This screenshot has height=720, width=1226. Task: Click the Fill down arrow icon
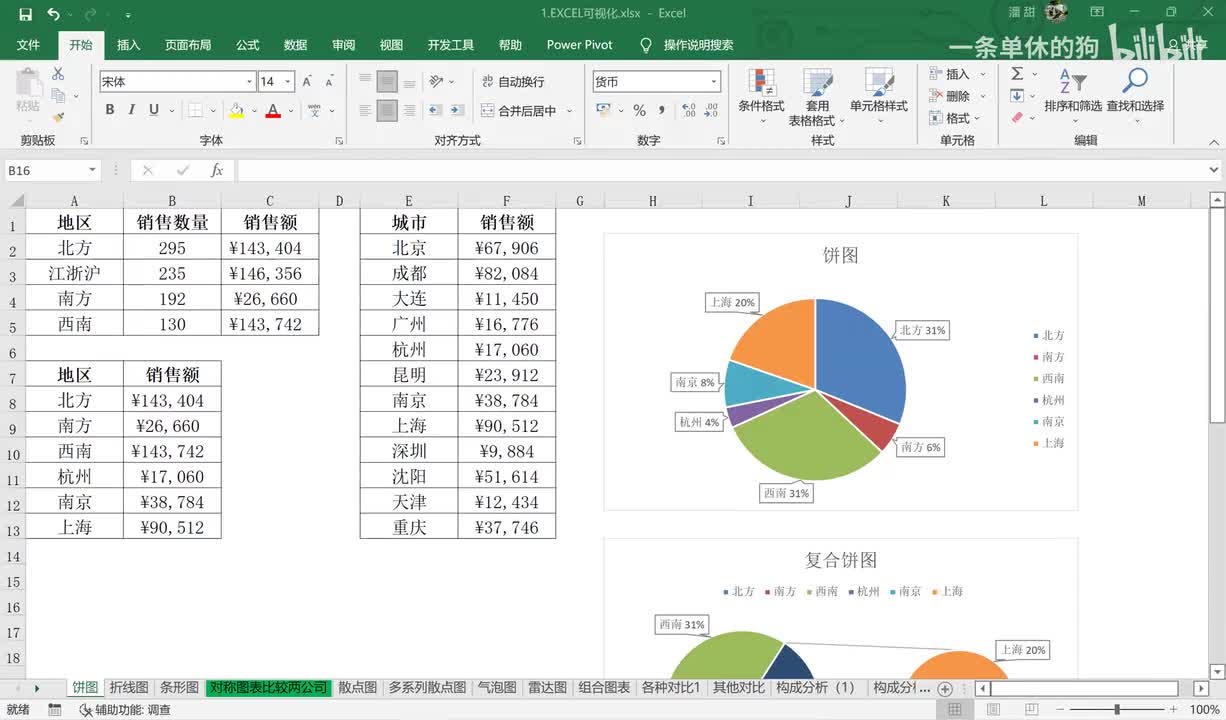[1017, 96]
